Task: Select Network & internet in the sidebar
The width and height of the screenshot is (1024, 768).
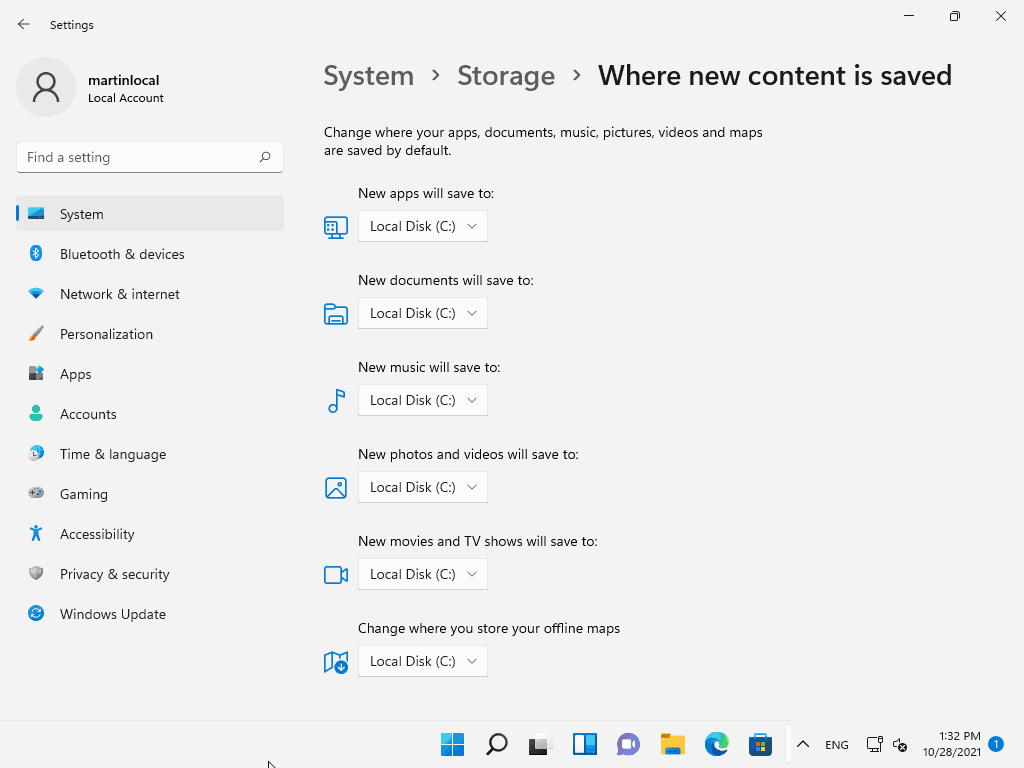Action: coord(119,294)
